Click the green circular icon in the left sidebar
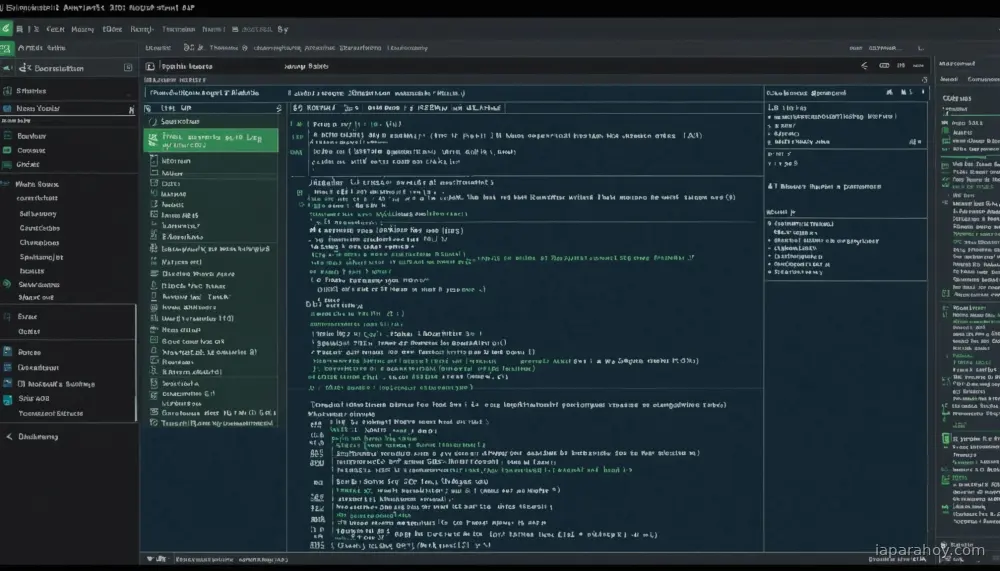1000x571 pixels. [6, 284]
